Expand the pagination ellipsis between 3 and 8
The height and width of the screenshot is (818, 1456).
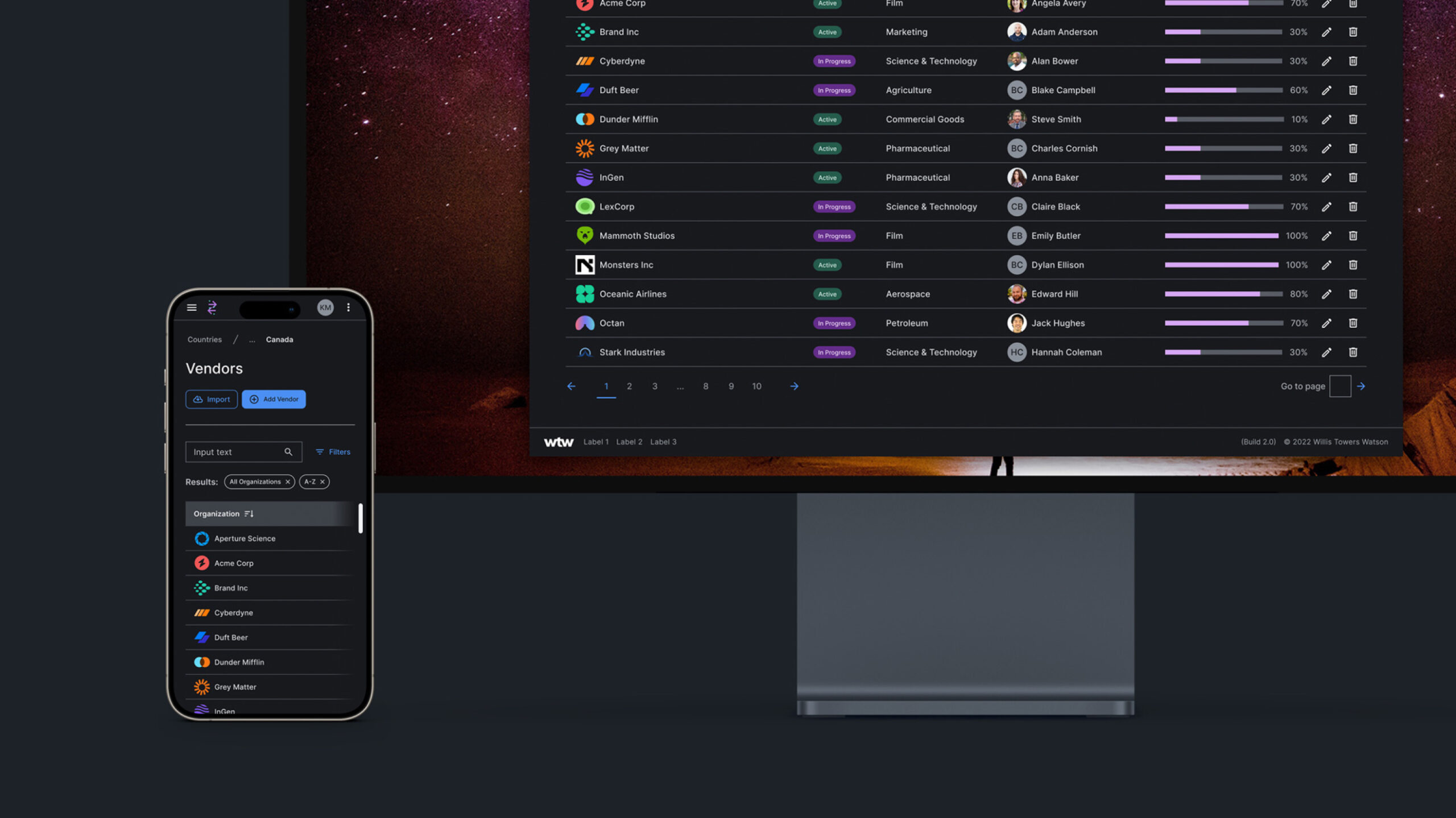click(x=680, y=387)
